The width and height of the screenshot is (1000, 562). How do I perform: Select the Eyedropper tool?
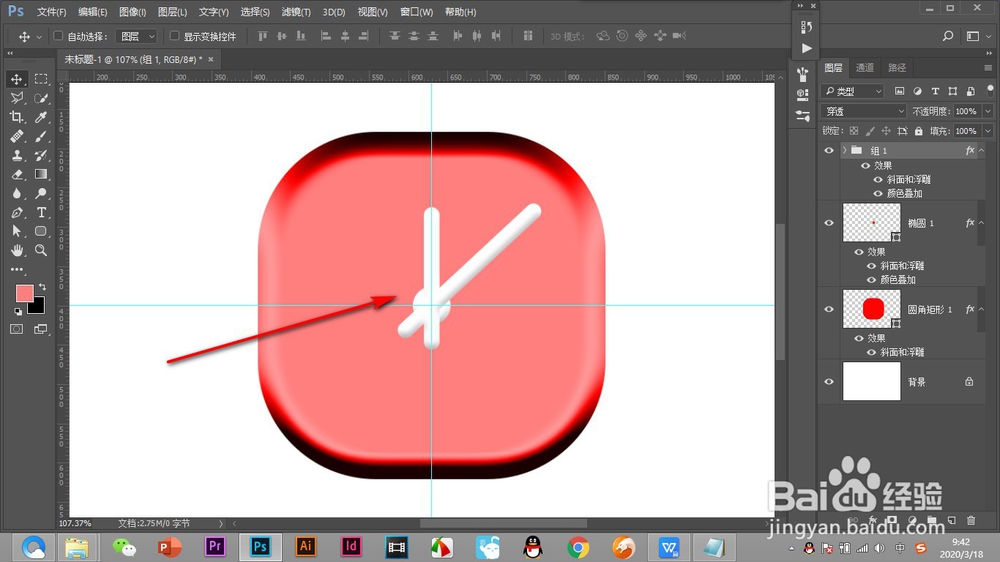tap(41, 117)
